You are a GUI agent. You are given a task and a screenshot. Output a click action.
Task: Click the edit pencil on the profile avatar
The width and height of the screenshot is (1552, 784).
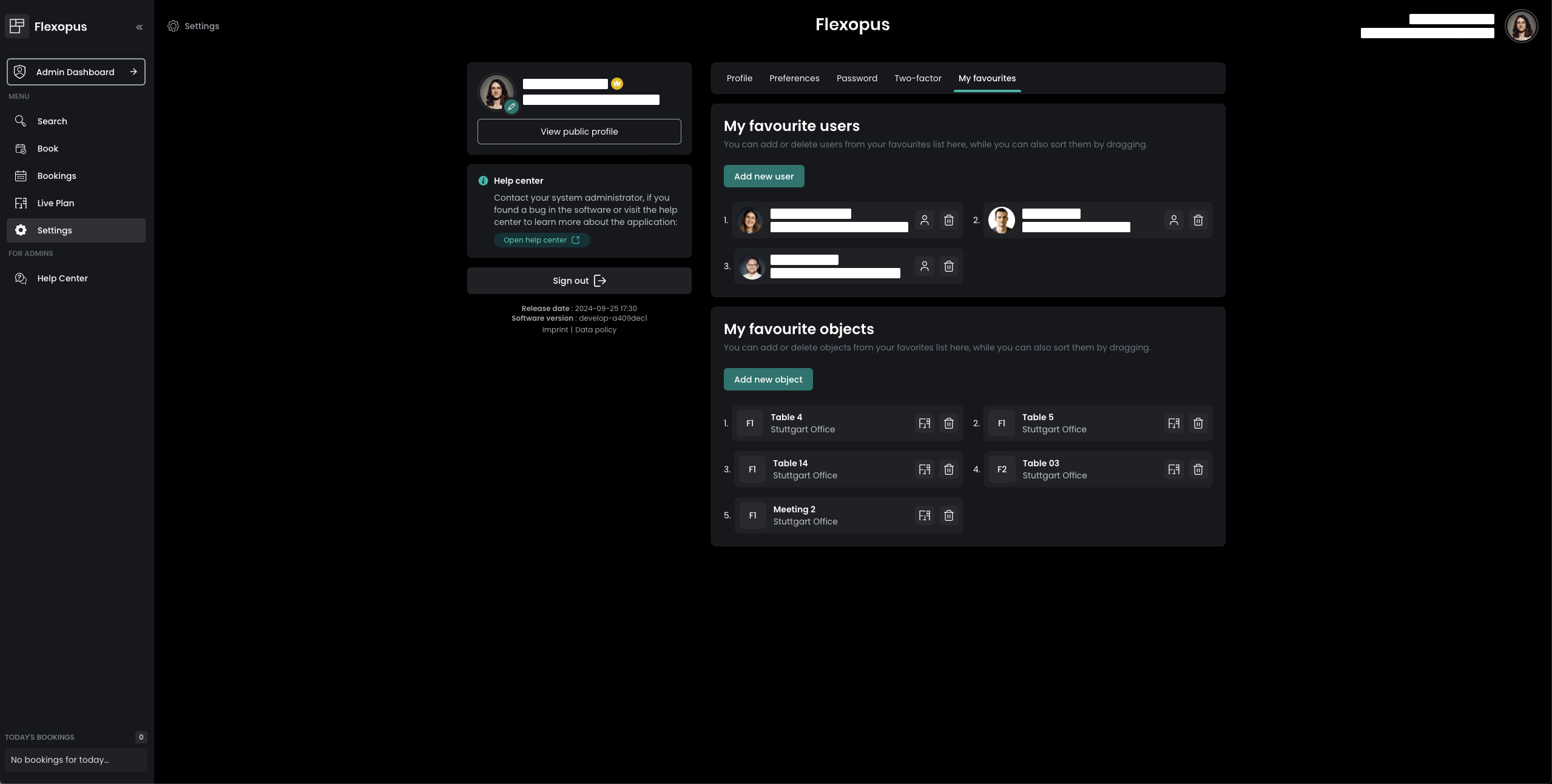pos(511,107)
